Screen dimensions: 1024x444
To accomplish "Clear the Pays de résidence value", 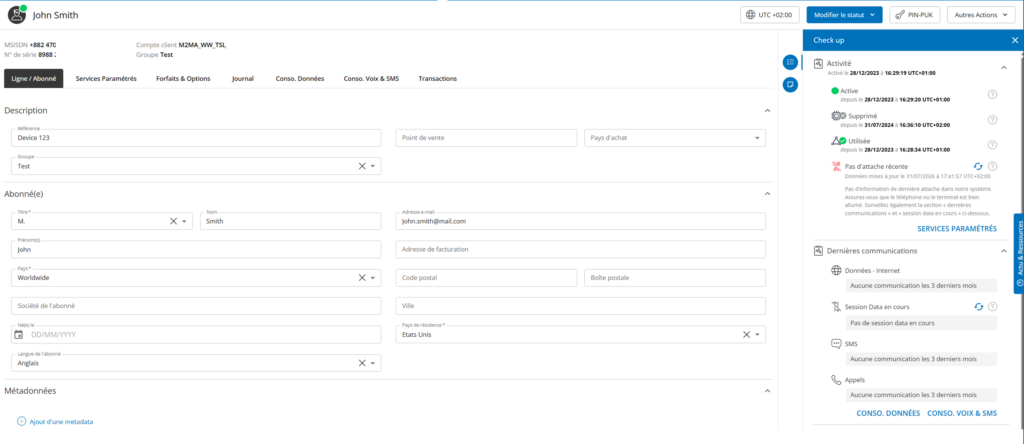I will [746, 334].
